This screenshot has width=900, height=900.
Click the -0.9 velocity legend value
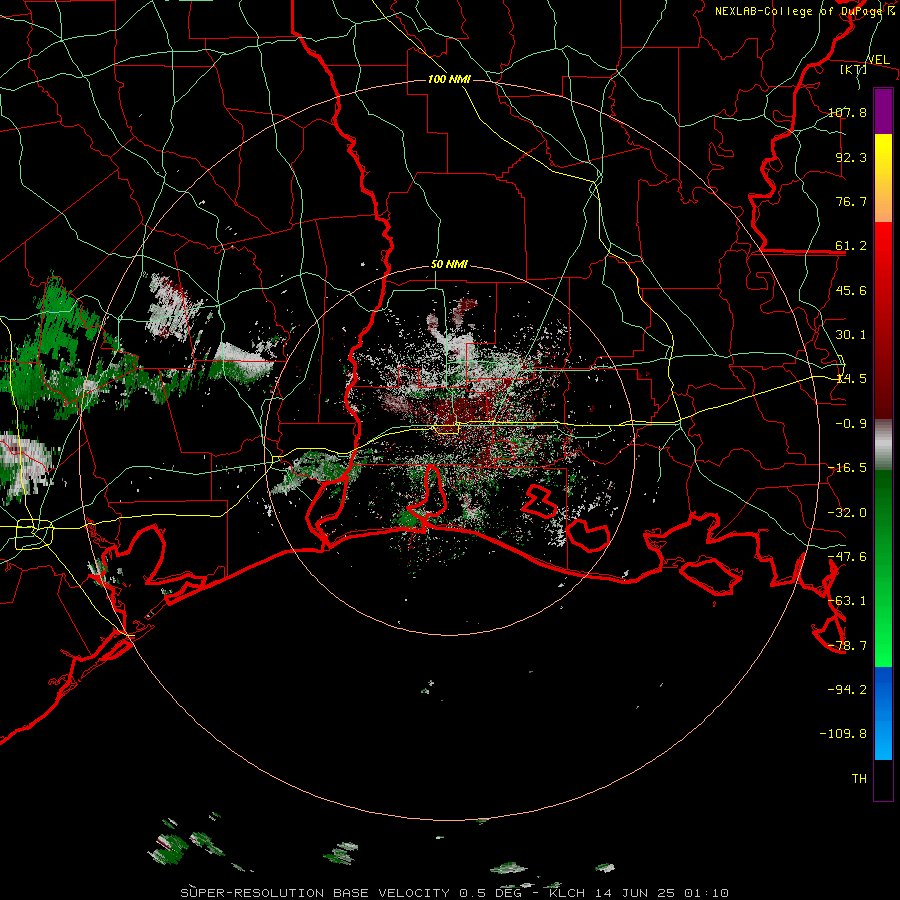click(851, 424)
